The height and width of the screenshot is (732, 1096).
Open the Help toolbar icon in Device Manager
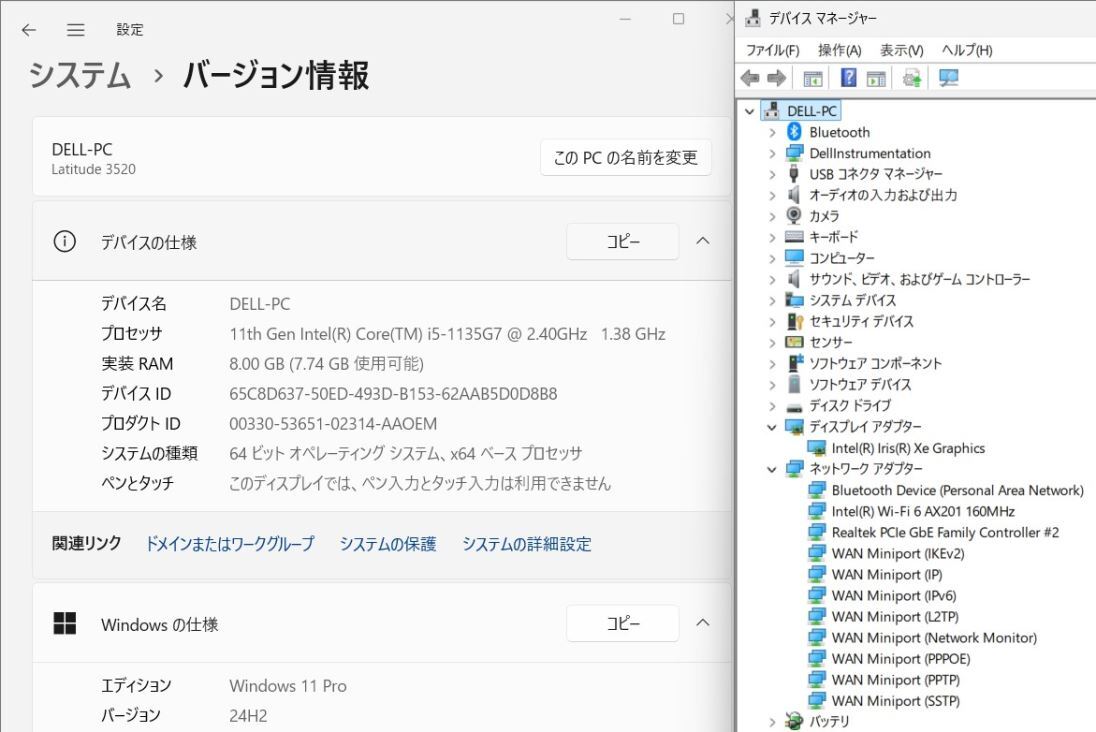(848, 78)
